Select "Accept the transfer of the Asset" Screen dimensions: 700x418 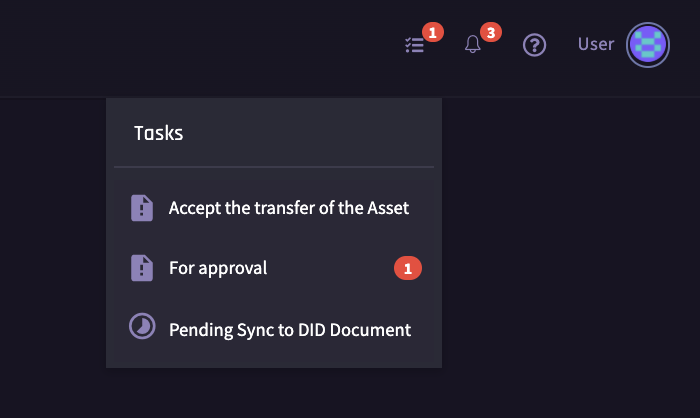[289, 208]
